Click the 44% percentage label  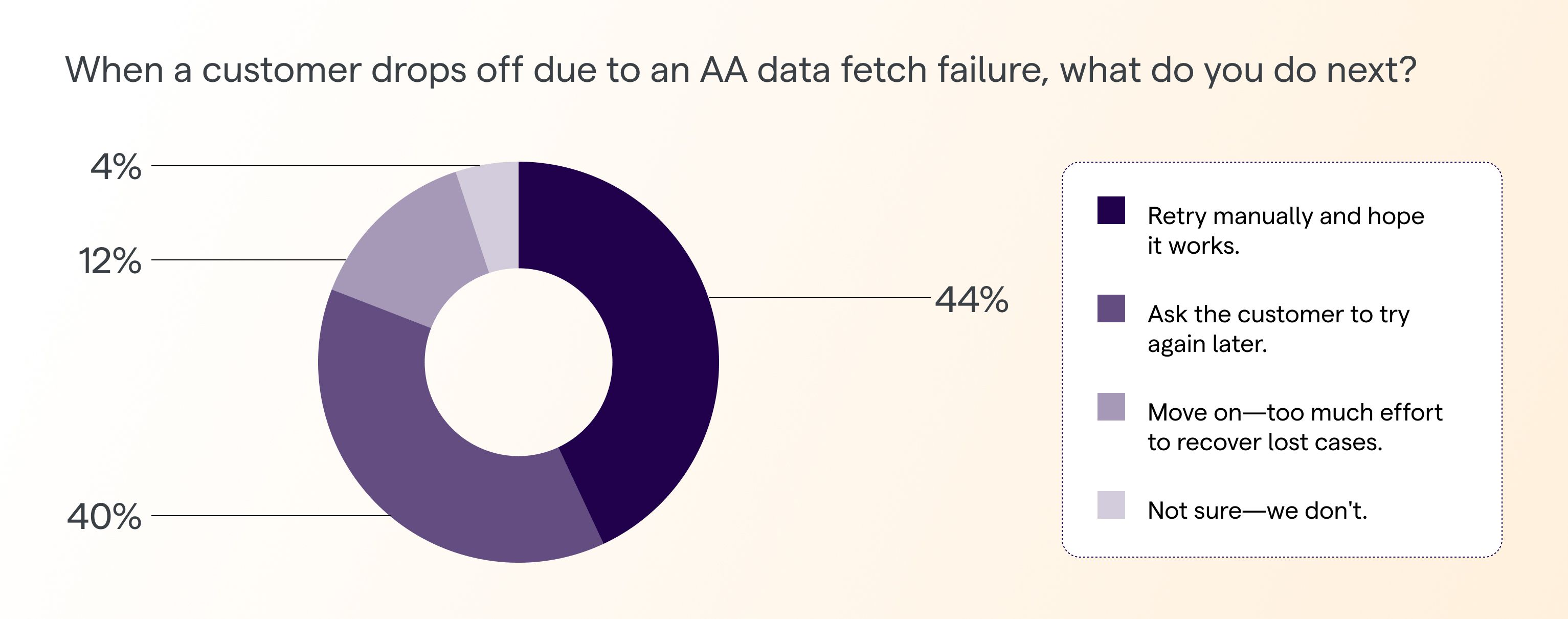(x=972, y=299)
